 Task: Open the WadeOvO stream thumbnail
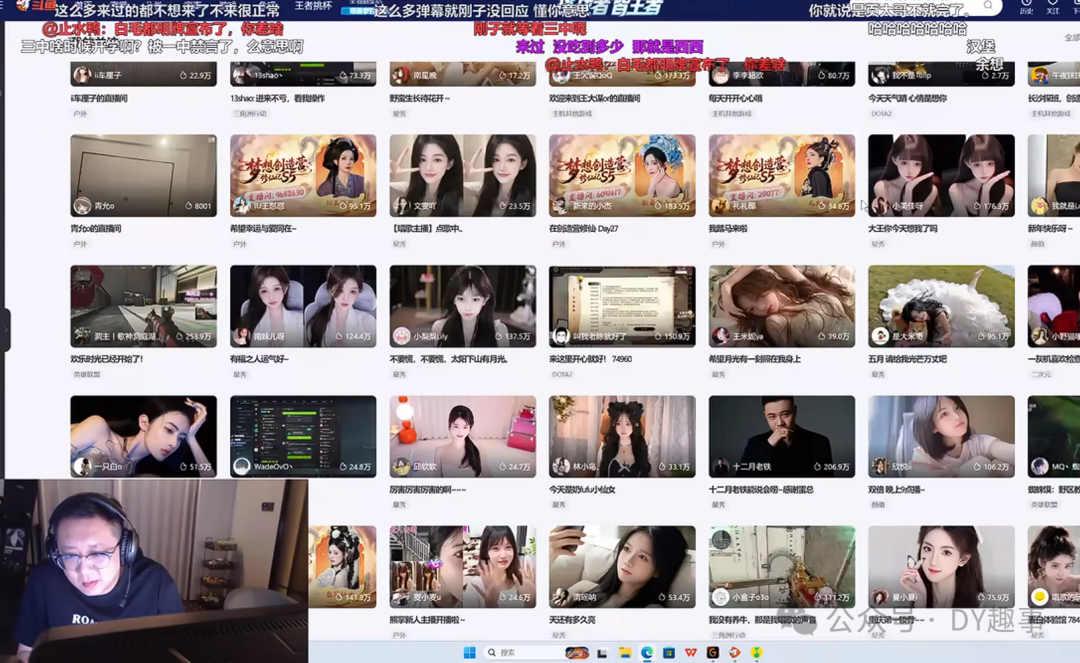coord(303,436)
